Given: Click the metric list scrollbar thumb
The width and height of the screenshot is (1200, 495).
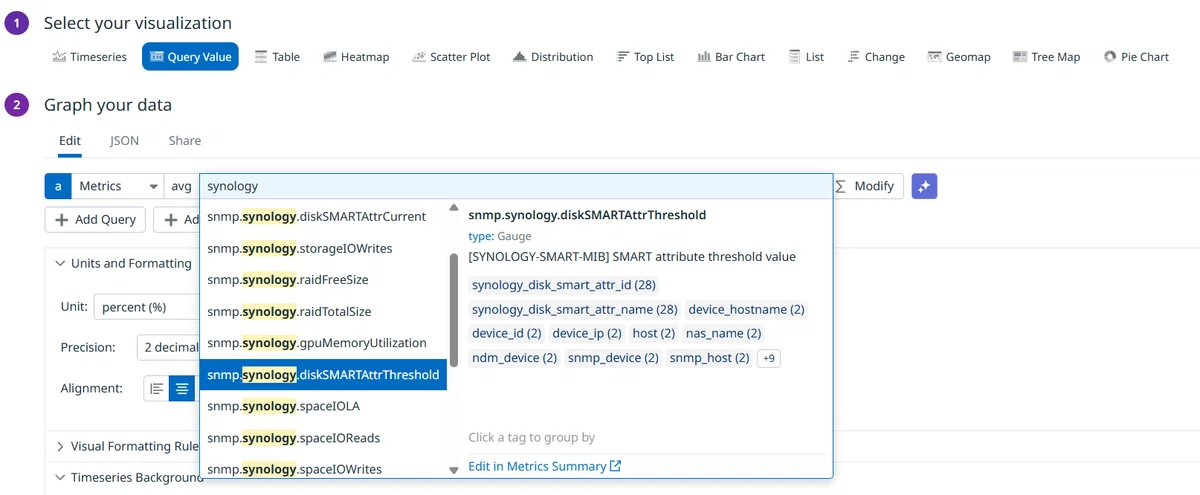Looking at the screenshot, I should pyautogui.click(x=453, y=309).
